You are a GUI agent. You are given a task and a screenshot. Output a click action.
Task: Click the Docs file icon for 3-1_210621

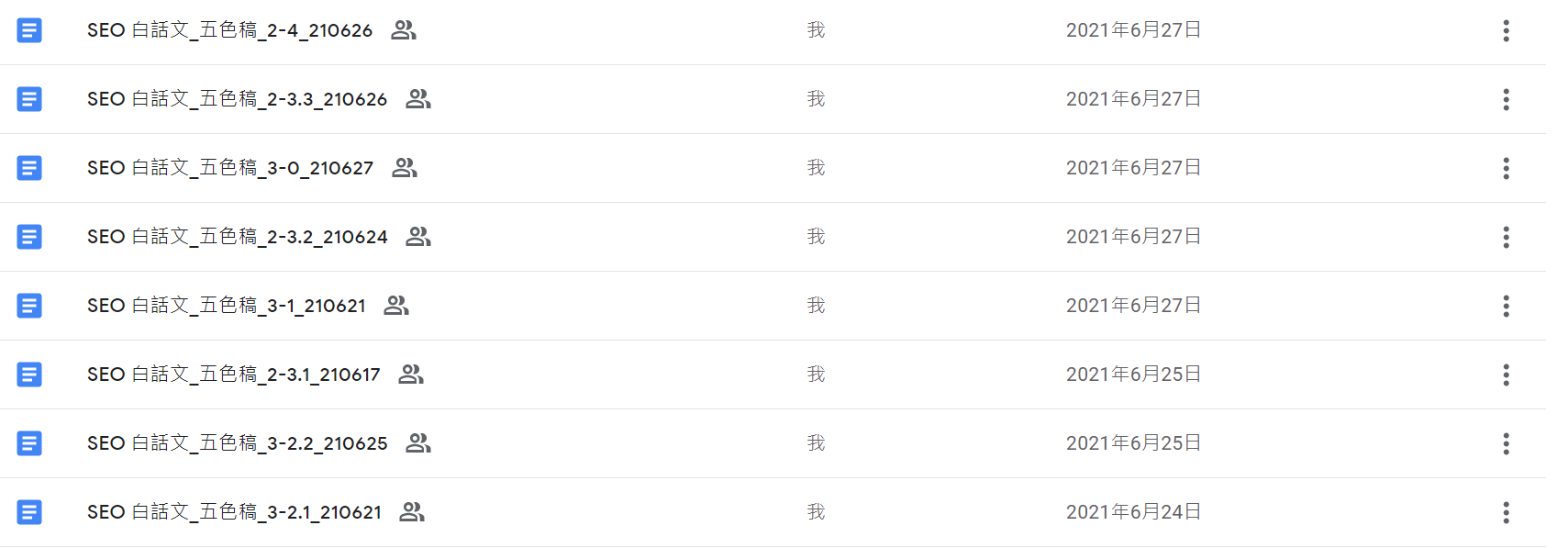[29, 306]
